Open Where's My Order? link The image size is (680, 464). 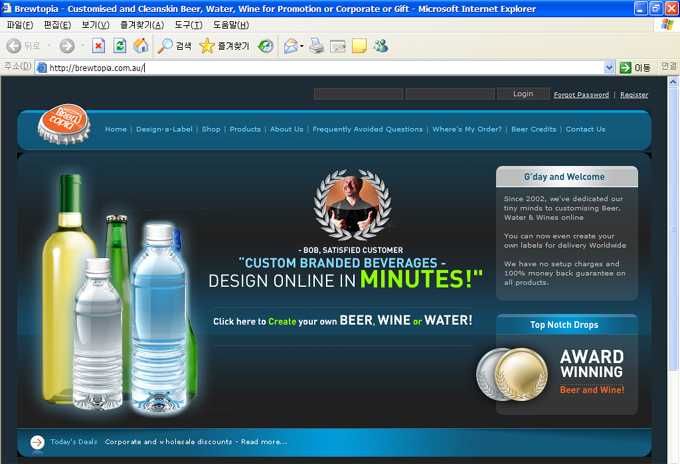(467, 129)
